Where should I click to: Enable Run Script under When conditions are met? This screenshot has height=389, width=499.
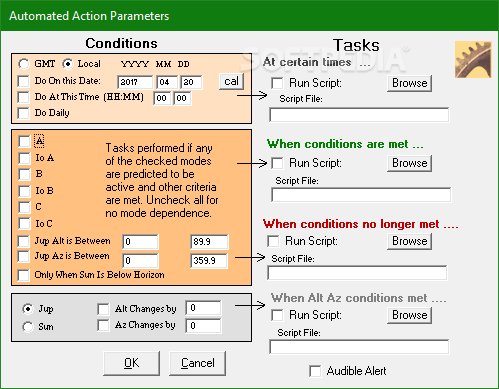tap(277, 163)
